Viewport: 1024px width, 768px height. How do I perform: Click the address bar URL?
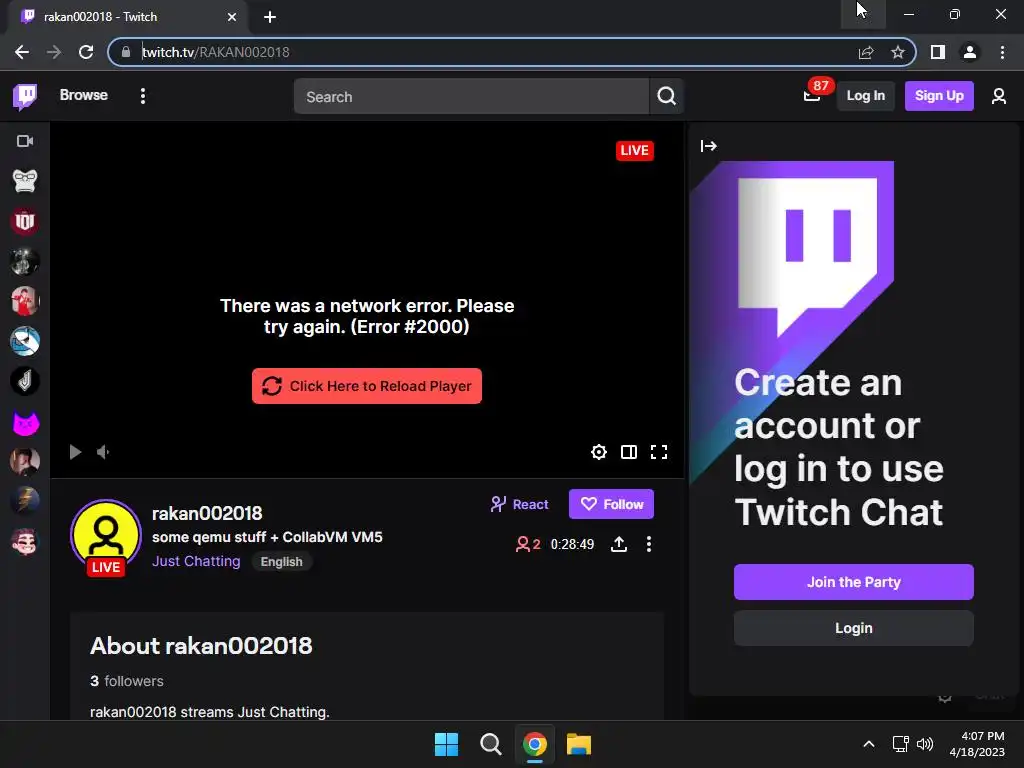click(216, 52)
